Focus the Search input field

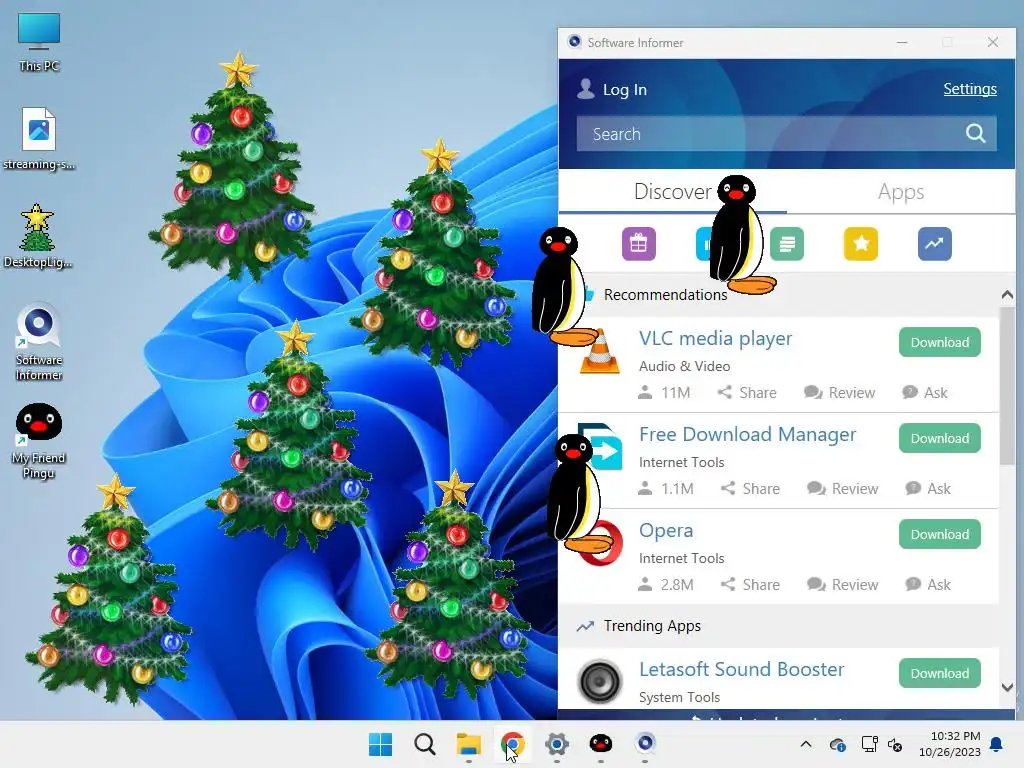786,134
